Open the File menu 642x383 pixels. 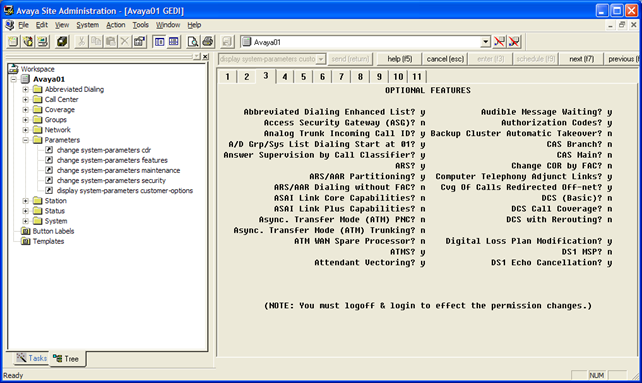(23, 25)
